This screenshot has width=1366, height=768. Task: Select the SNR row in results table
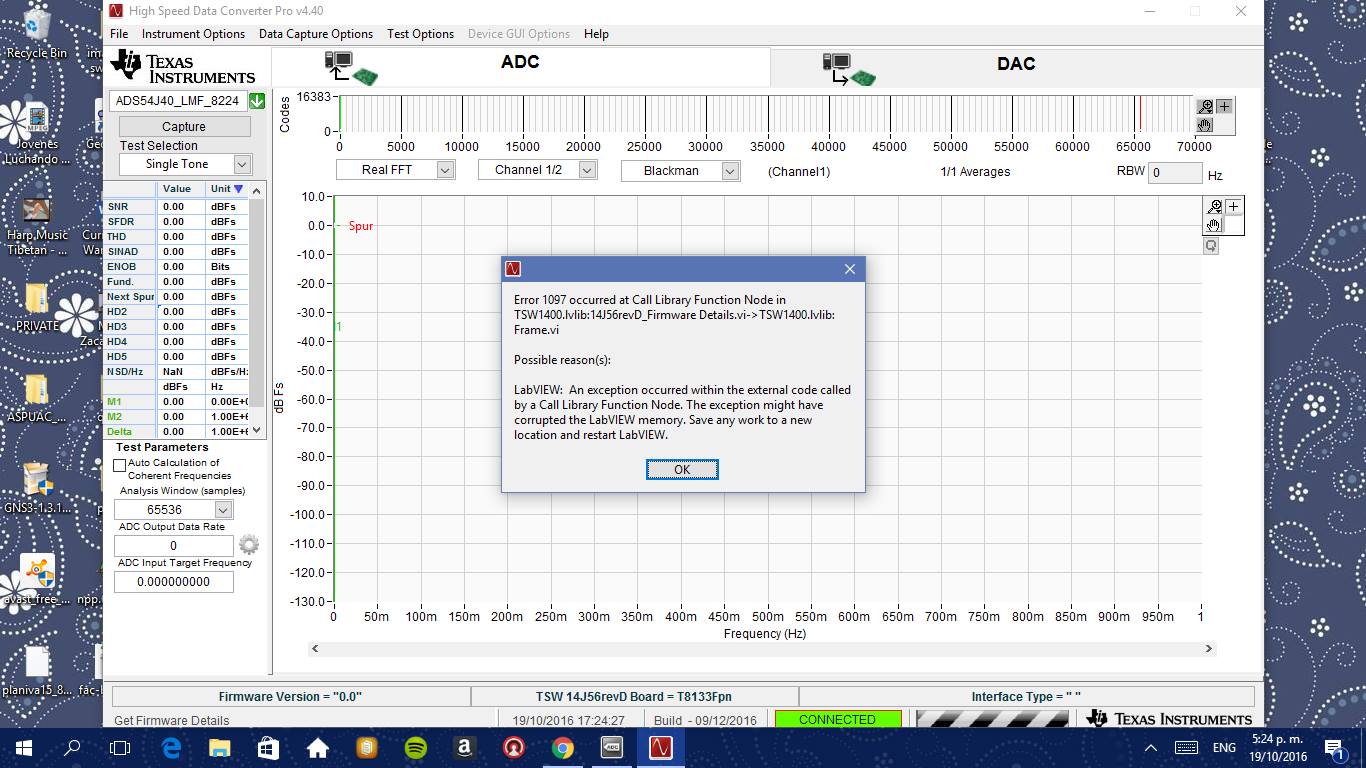[176, 207]
